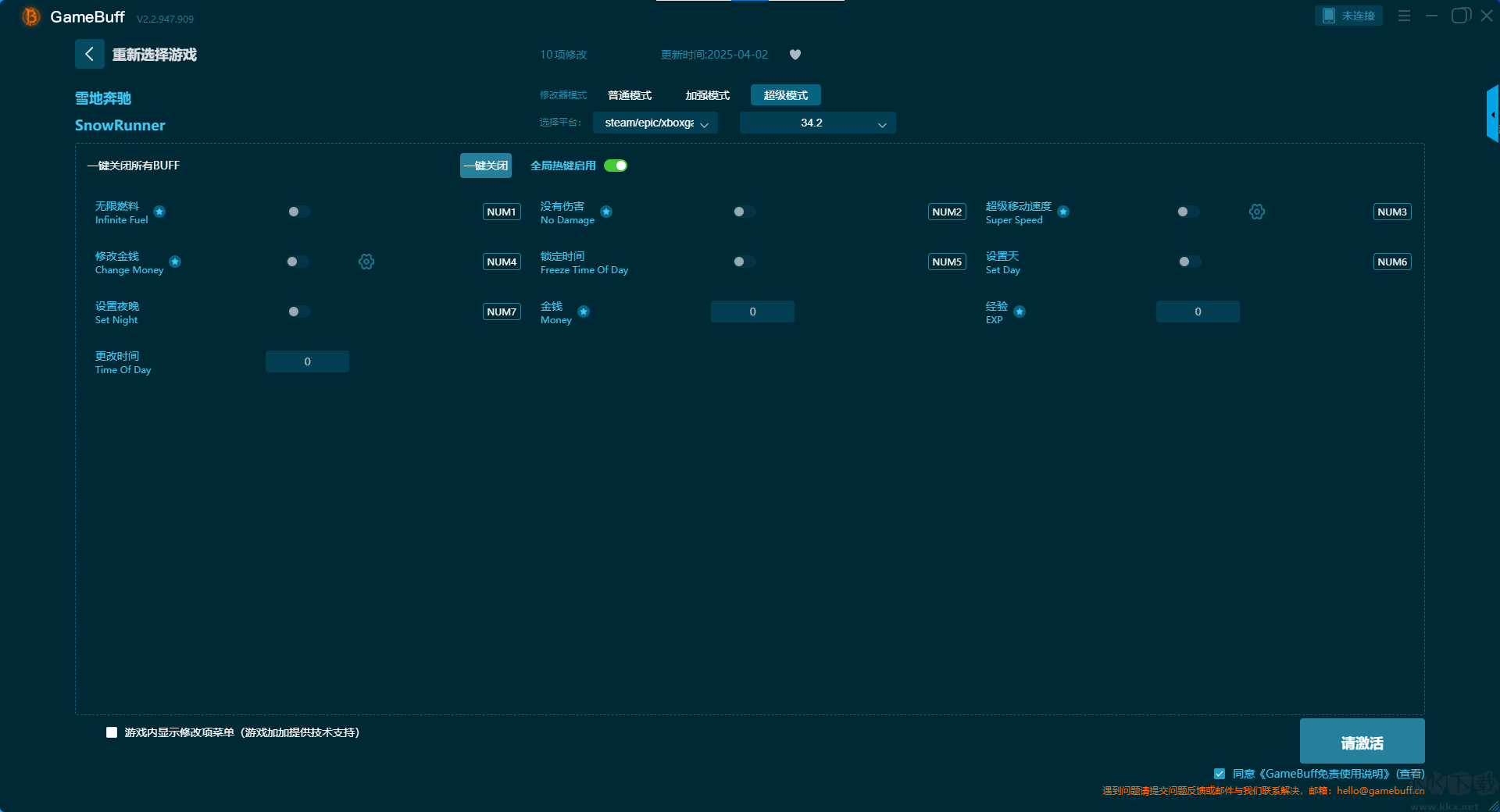The width and height of the screenshot is (1500, 812).
Task: Expand the blue side panel arrow
Action: point(1492,115)
